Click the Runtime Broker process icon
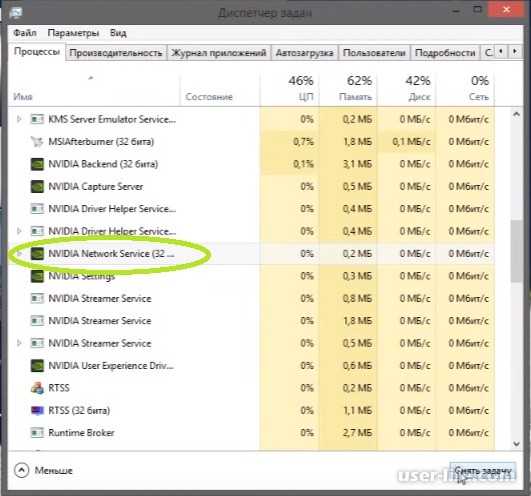Viewport: 531px width, 496px height. pyautogui.click(x=37, y=433)
